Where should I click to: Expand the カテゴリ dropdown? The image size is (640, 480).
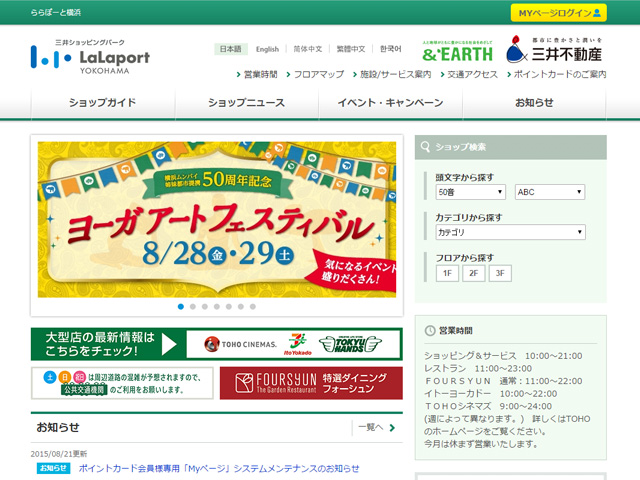click(x=510, y=232)
